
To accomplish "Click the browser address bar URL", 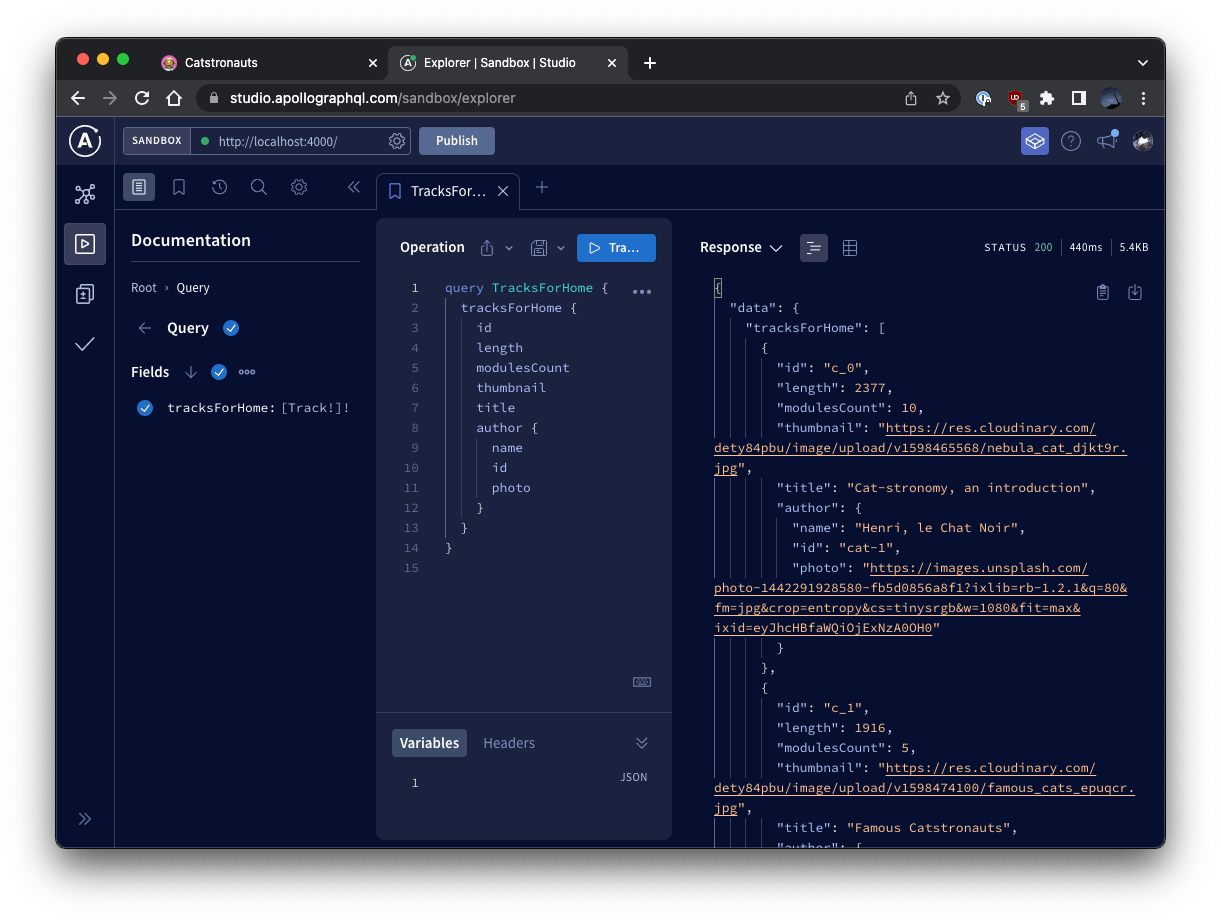I will 373,98.
